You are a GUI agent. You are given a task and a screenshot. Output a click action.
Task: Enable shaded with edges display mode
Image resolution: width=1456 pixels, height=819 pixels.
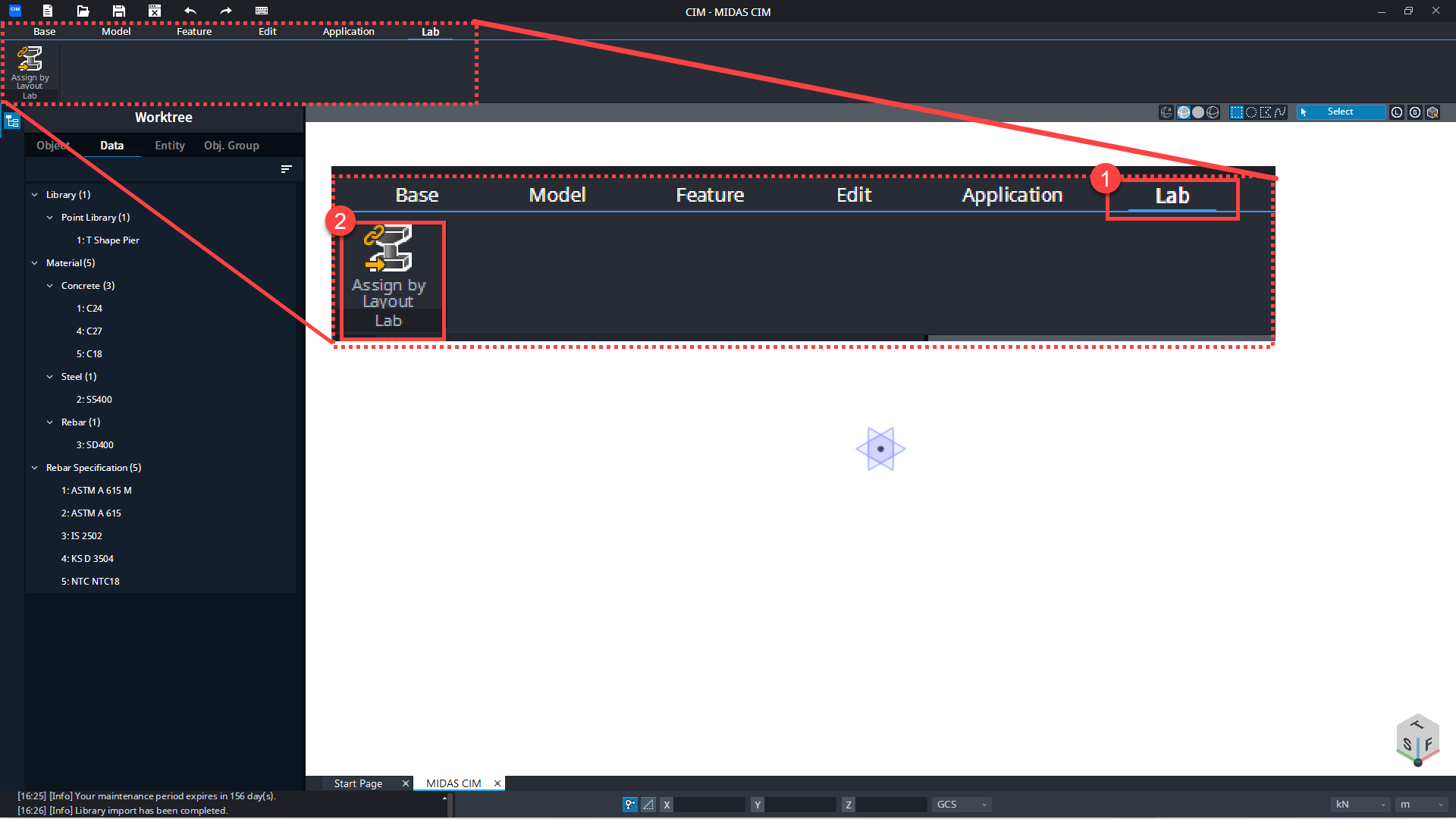[x=1184, y=112]
